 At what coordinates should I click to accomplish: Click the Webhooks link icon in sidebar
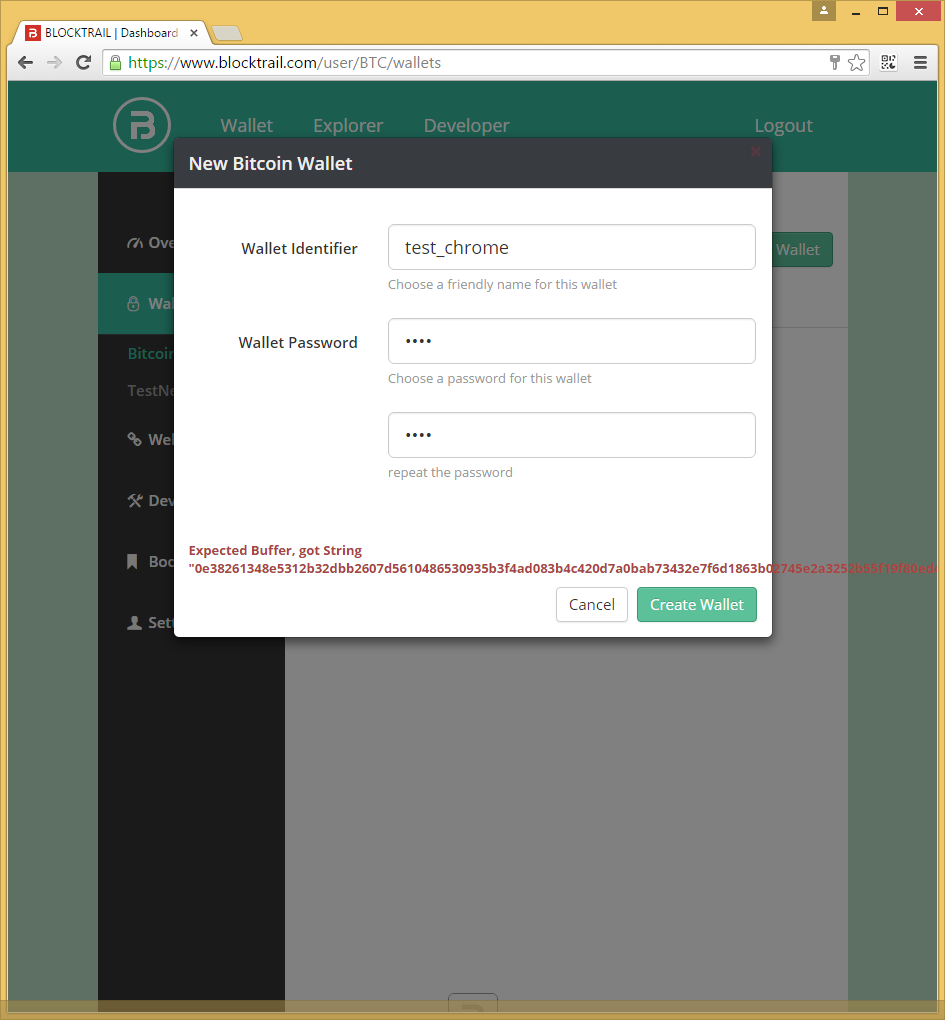click(135, 439)
